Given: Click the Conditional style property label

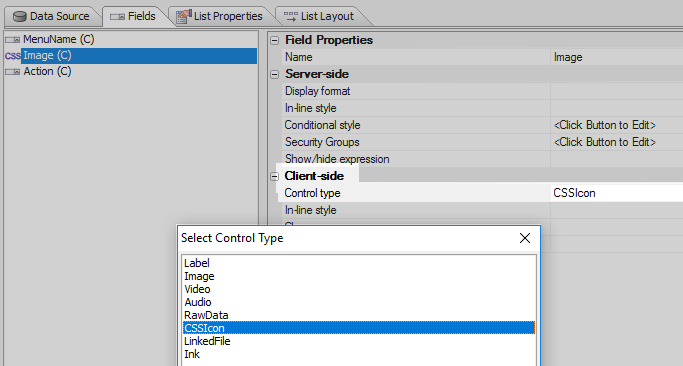Looking at the screenshot, I should (x=322, y=125).
